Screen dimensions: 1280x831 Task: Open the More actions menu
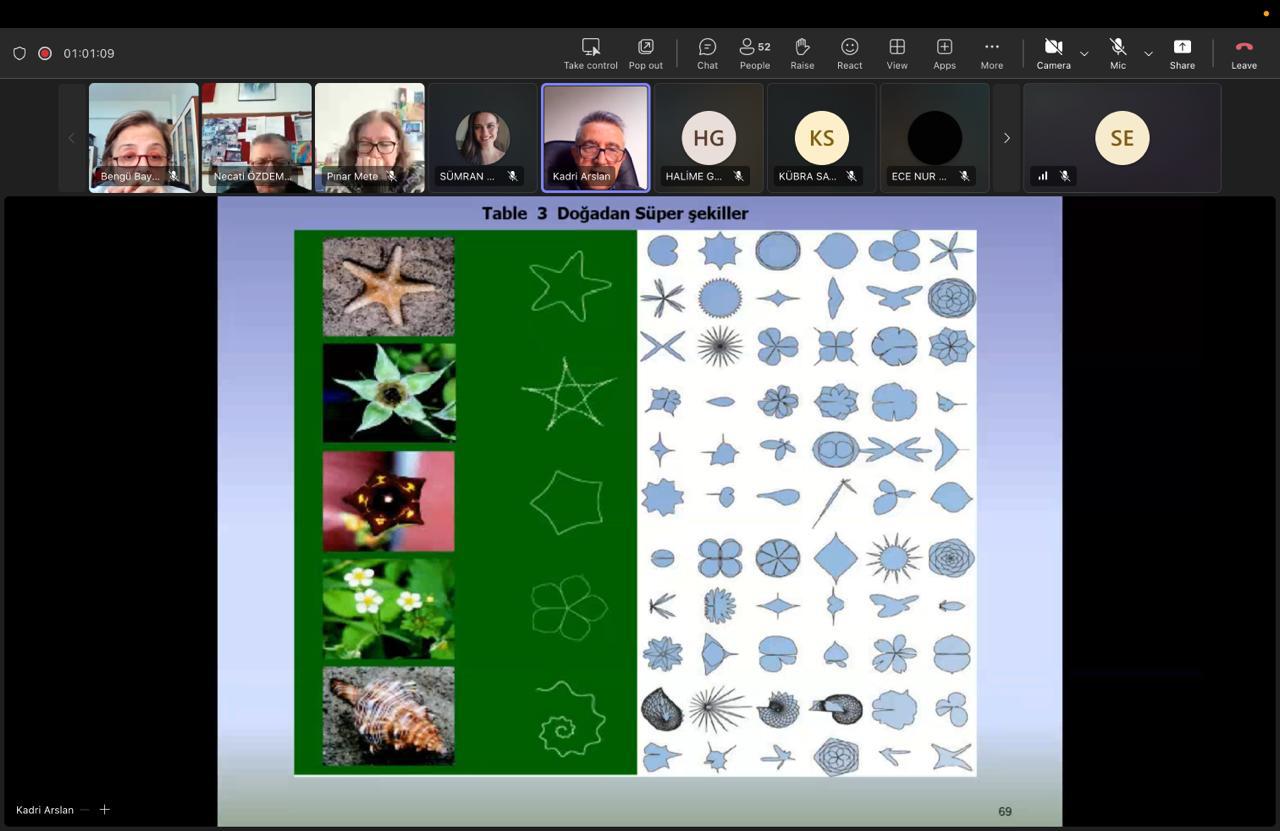pos(991,53)
